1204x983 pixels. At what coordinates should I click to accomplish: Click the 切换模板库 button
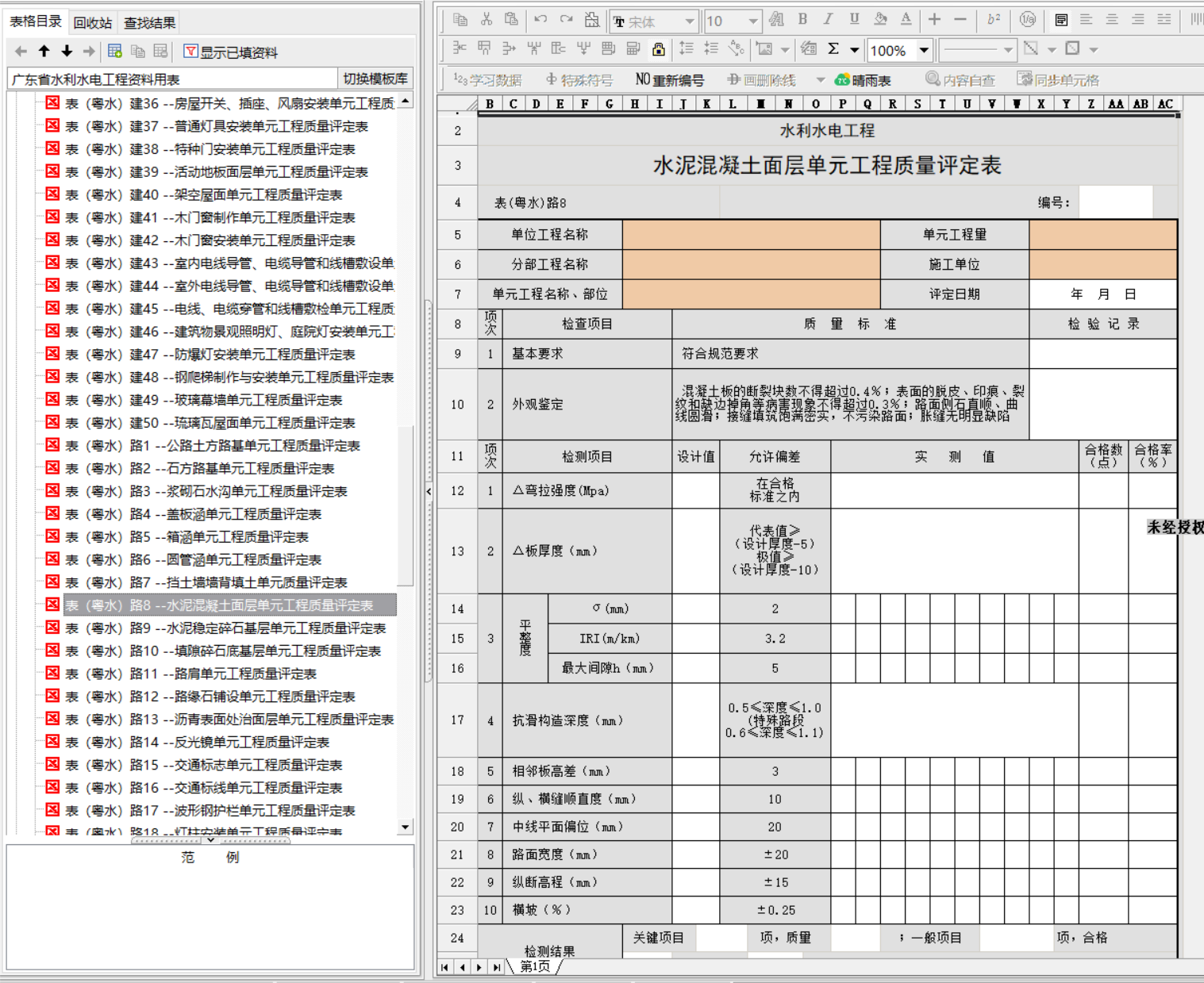point(375,79)
